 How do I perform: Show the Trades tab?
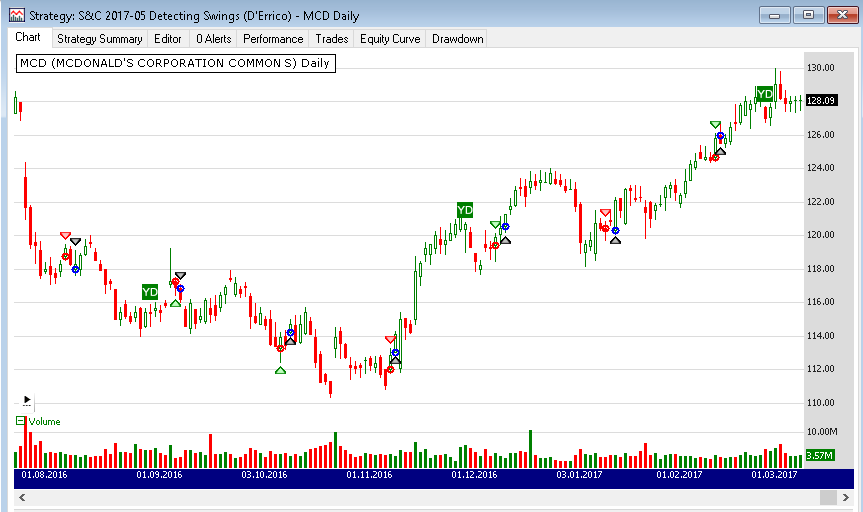pos(332,39)
